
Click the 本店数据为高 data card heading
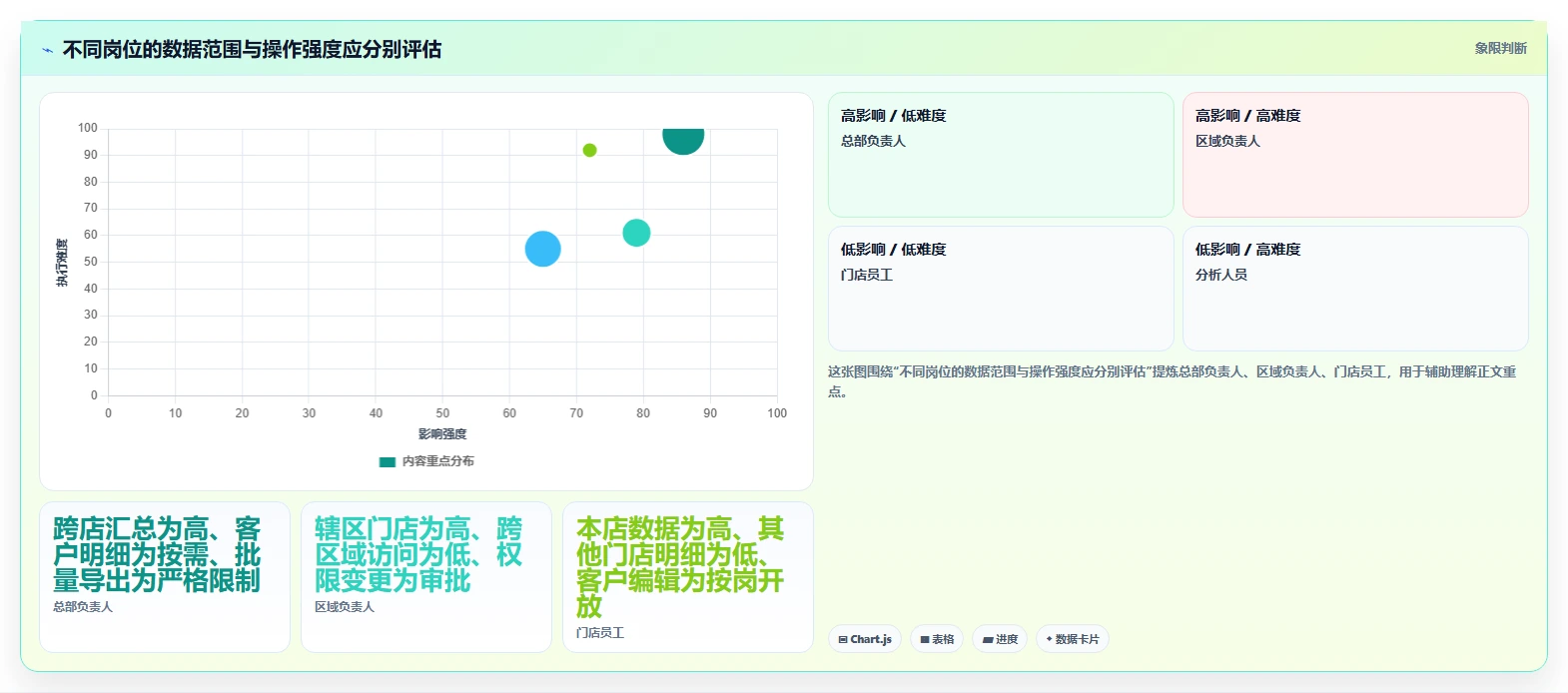pyautogui.click(x=680, y=567)
